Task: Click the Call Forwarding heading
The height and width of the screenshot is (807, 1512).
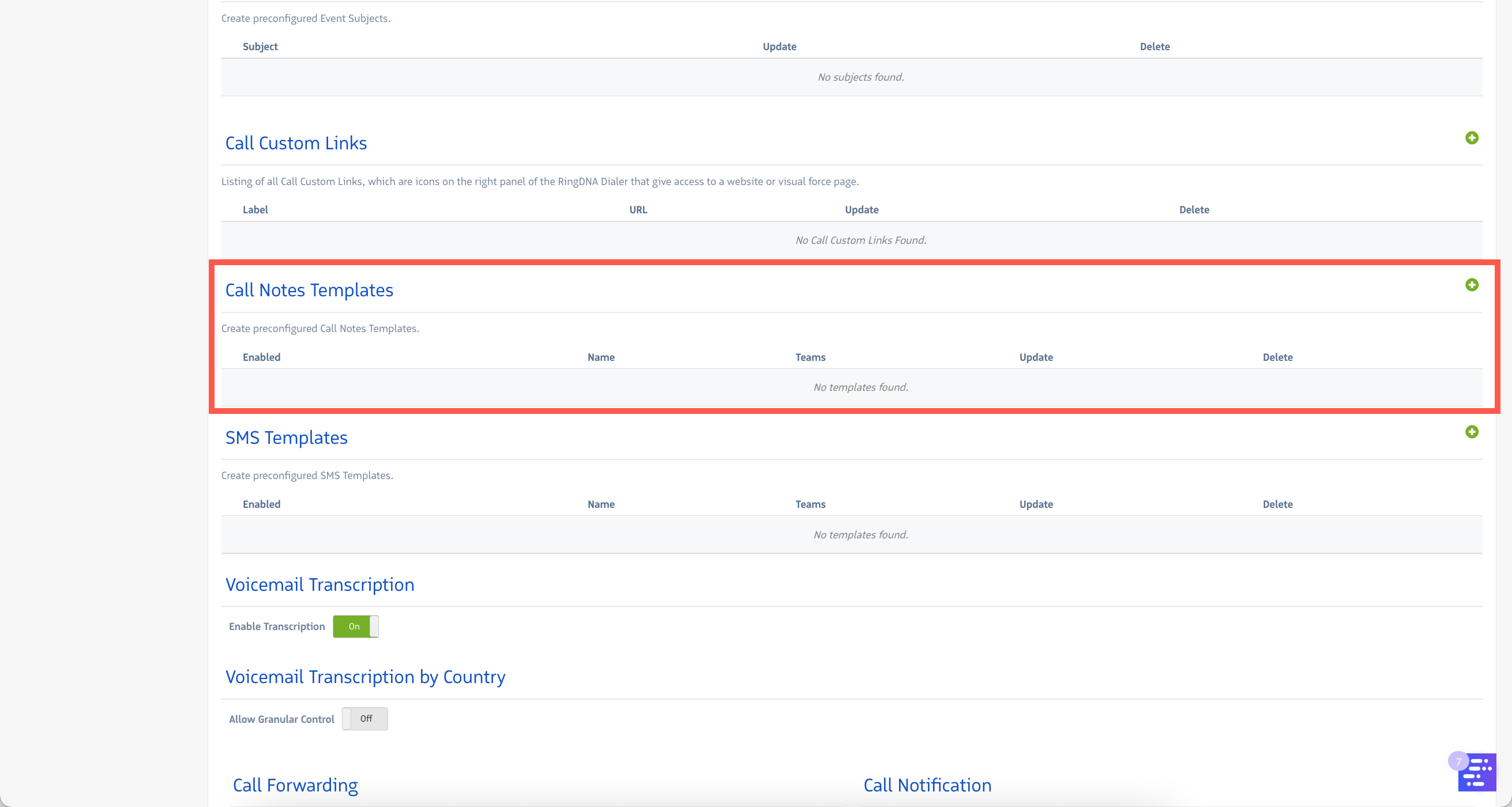Action: click(295, 785)
